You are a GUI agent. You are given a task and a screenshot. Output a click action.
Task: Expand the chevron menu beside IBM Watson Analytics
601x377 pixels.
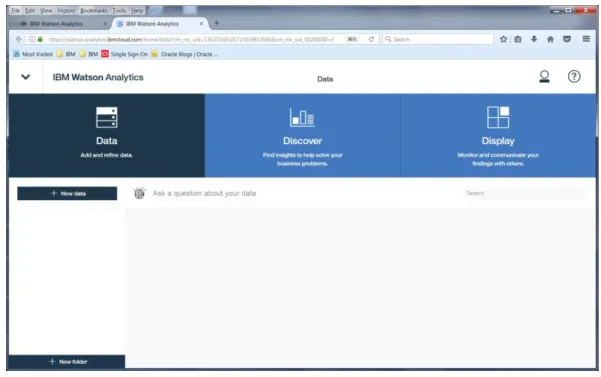[x=26, y=77]
